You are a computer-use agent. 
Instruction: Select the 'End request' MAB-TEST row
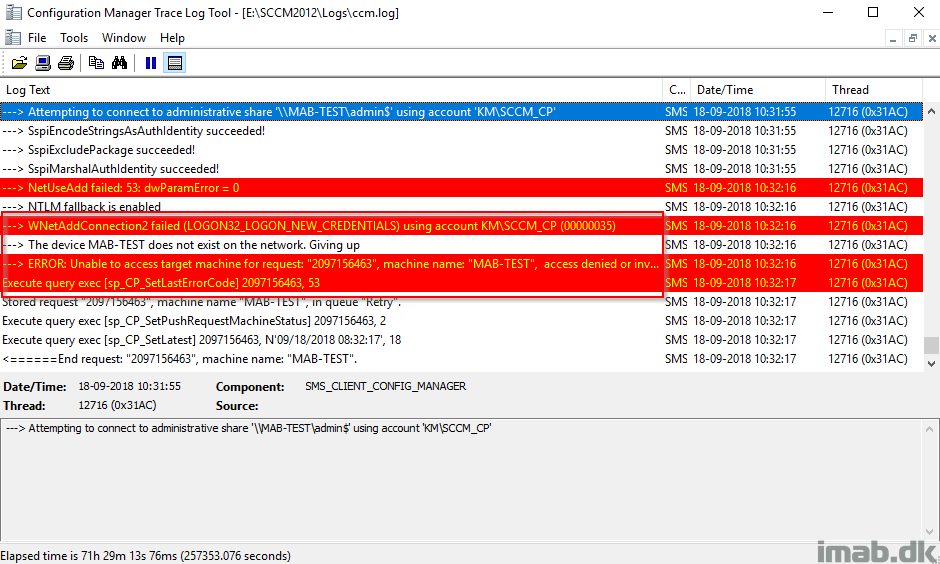[x=462, y=359]
